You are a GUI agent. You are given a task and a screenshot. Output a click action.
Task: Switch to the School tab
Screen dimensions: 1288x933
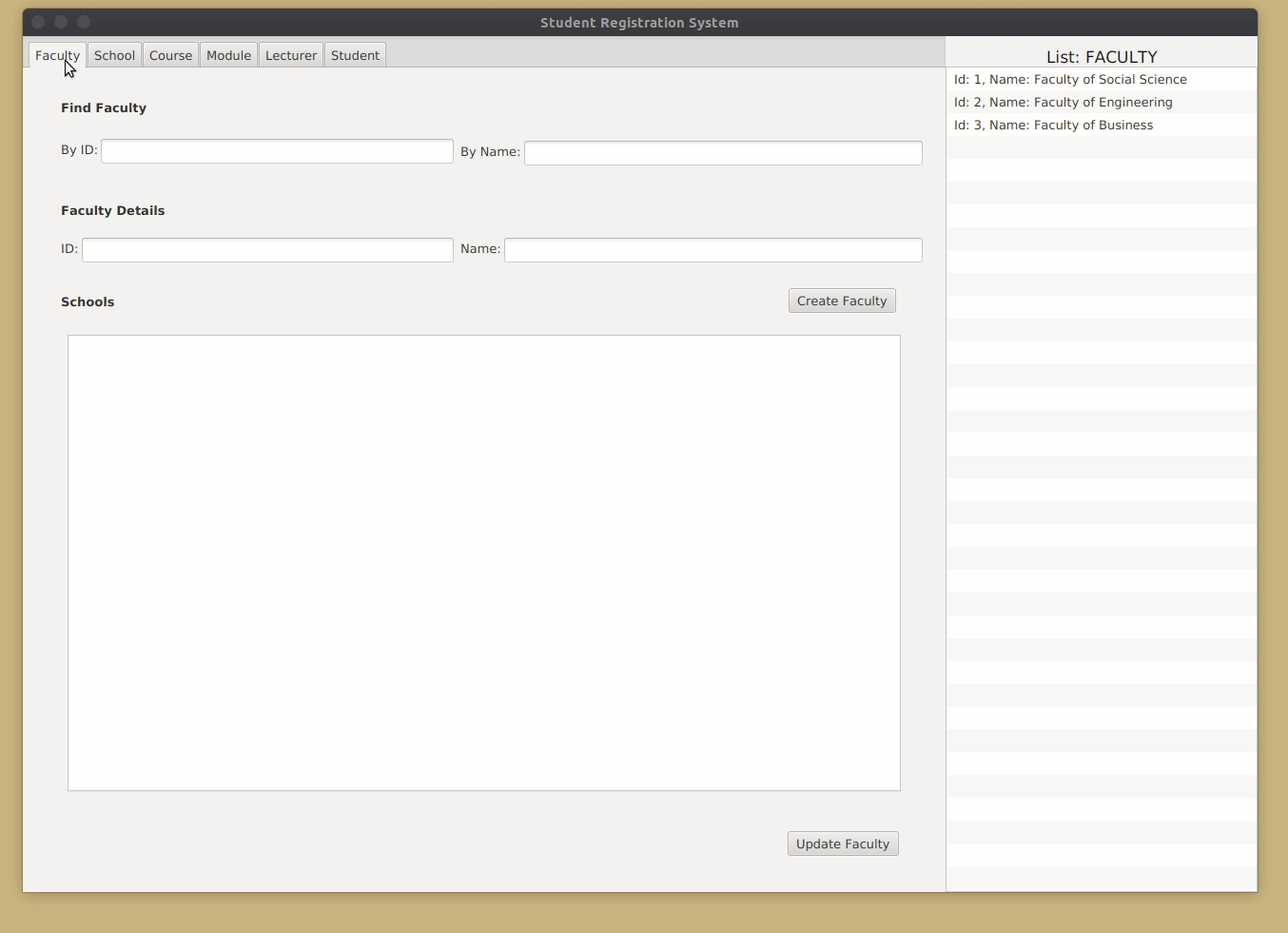pyautogui.click(x=114, y=54)
